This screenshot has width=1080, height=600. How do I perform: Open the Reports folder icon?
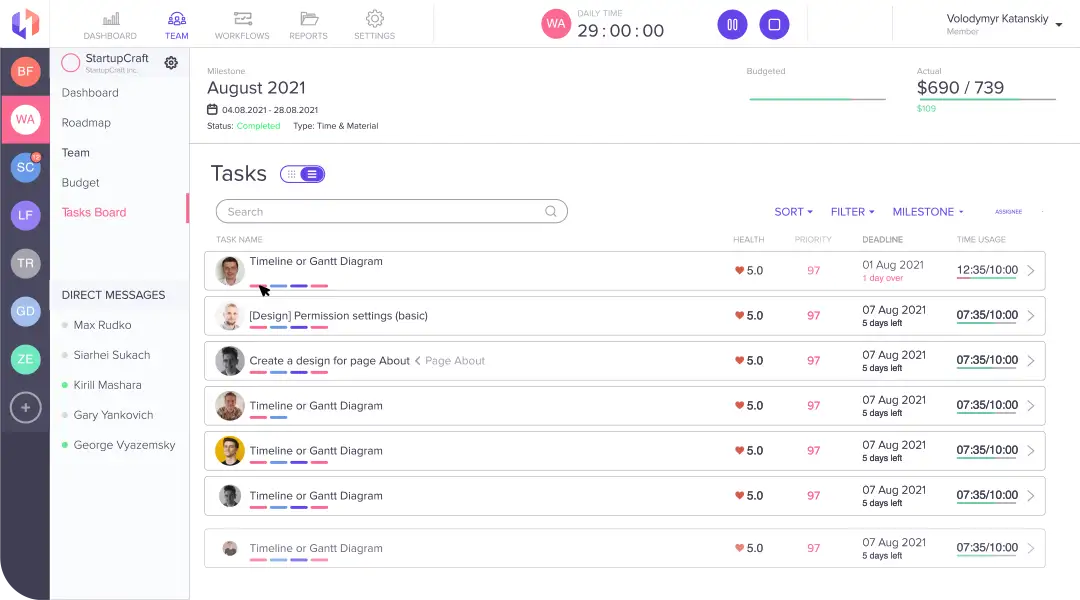[308, 19]
